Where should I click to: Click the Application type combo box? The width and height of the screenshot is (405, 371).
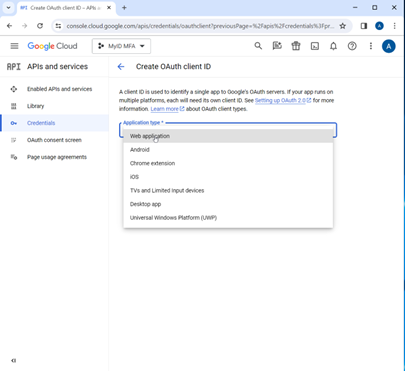tap(228, 130)
